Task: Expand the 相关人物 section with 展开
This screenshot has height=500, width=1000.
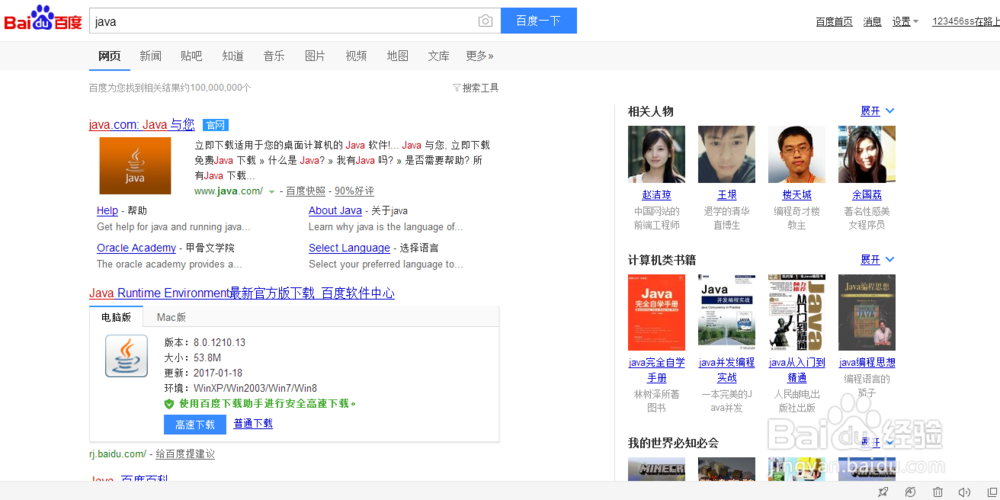Action: coord(878,111)
